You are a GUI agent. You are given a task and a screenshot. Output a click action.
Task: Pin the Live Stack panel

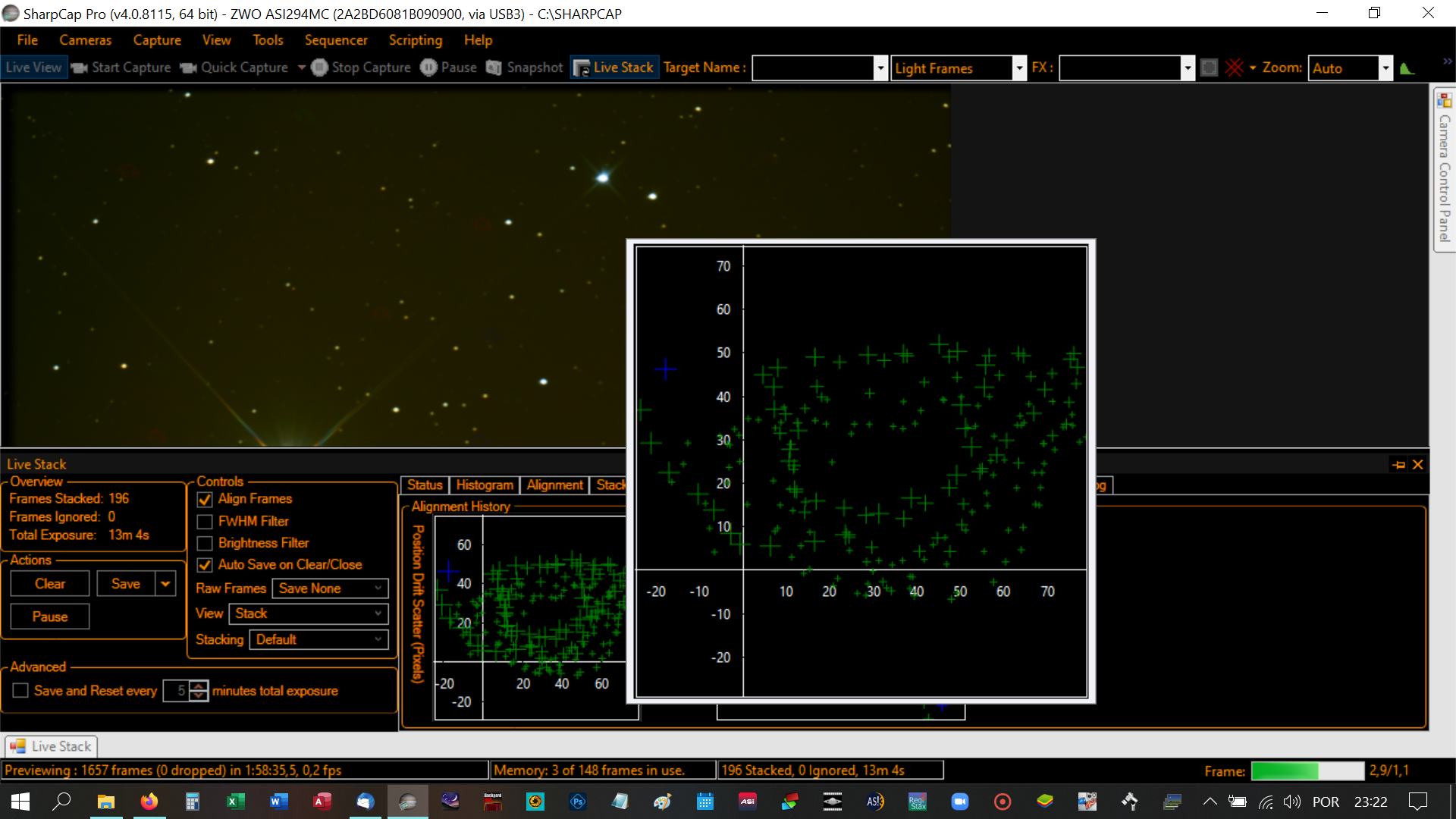click(1399, 465)
